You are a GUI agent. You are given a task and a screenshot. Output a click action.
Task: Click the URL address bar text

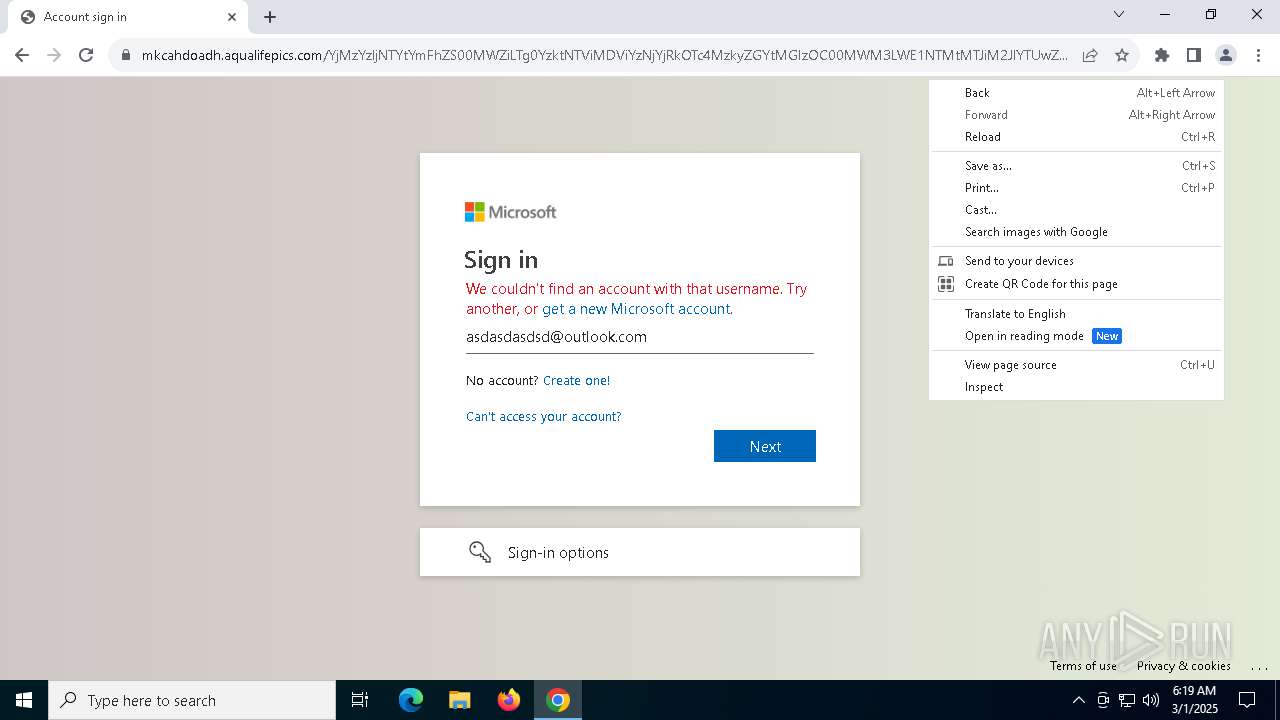coord(604,55)
